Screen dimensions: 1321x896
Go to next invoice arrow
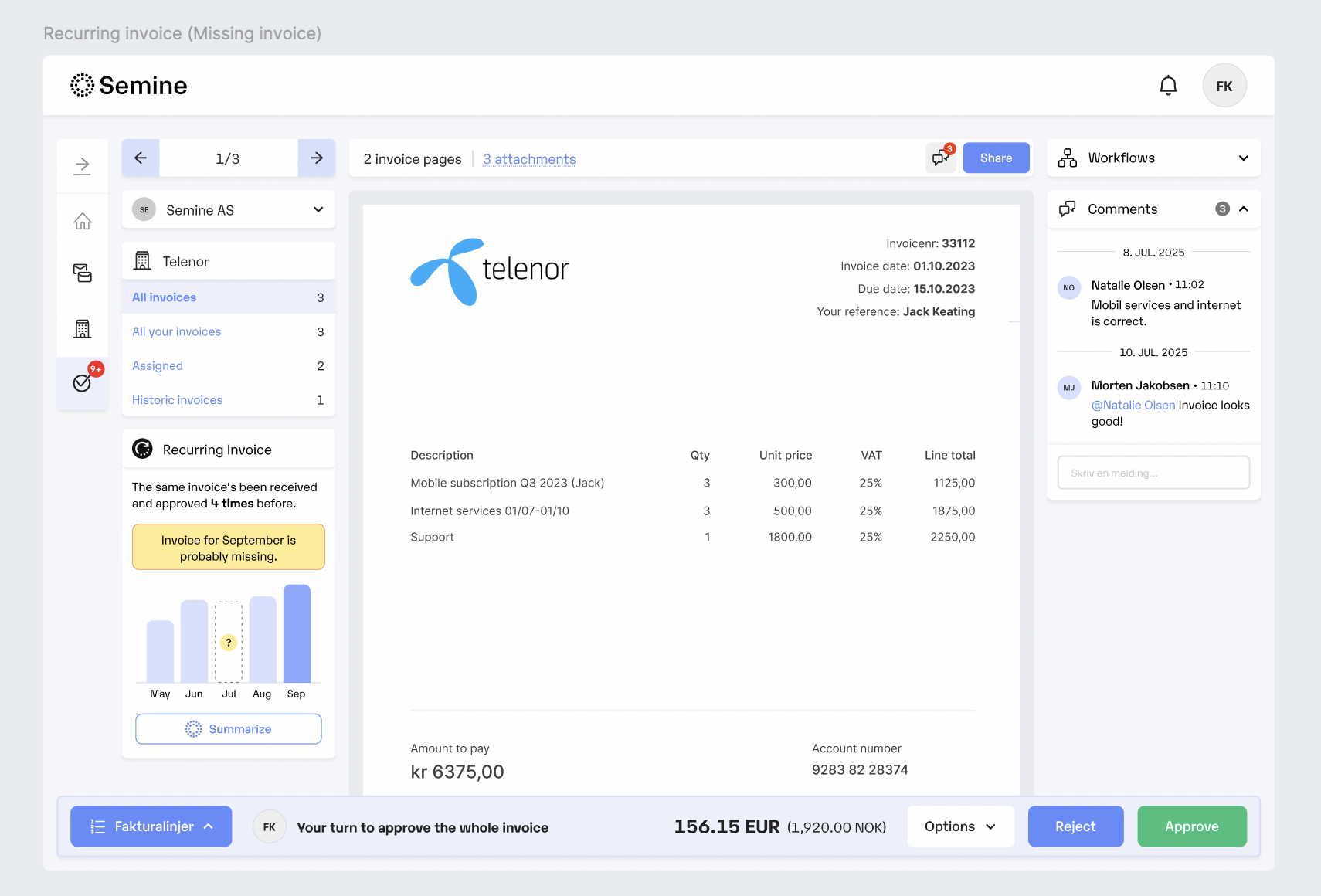[317, 158]
